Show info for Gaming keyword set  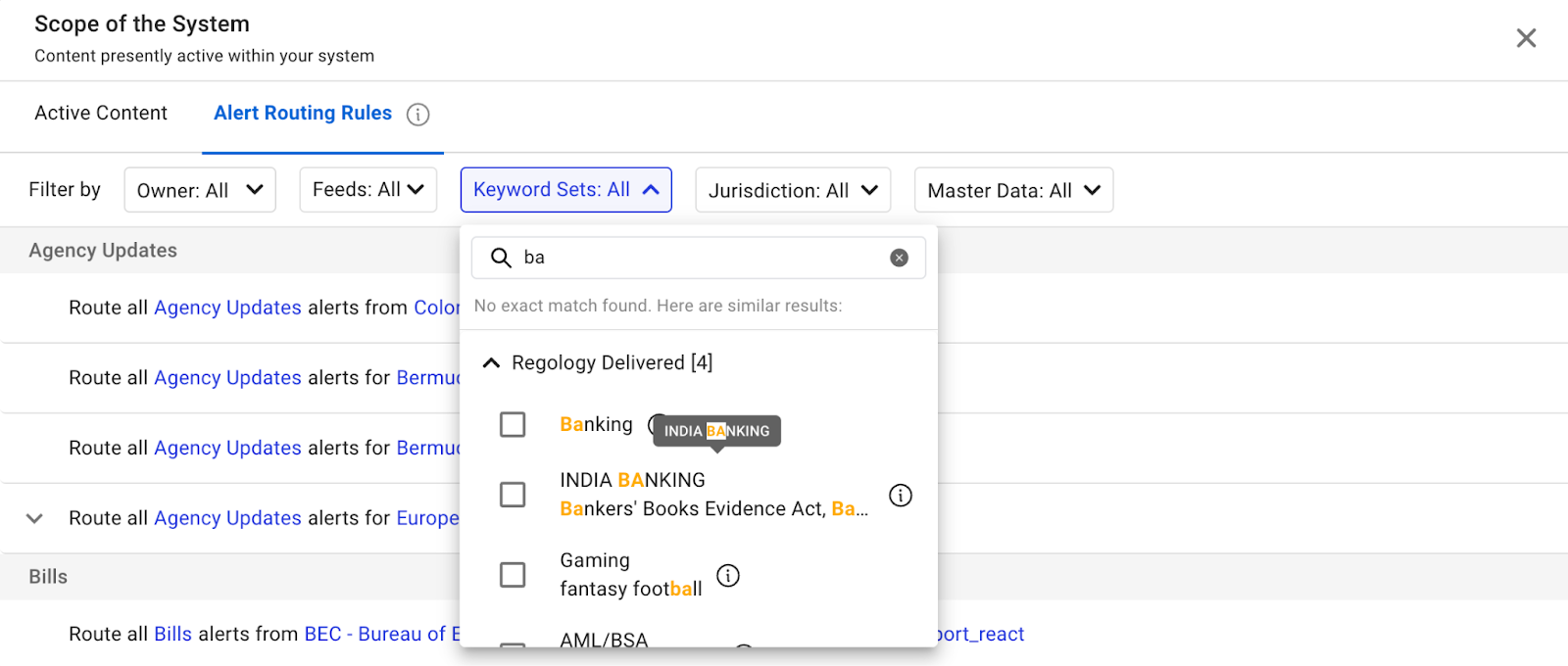(x=728, y=576)
